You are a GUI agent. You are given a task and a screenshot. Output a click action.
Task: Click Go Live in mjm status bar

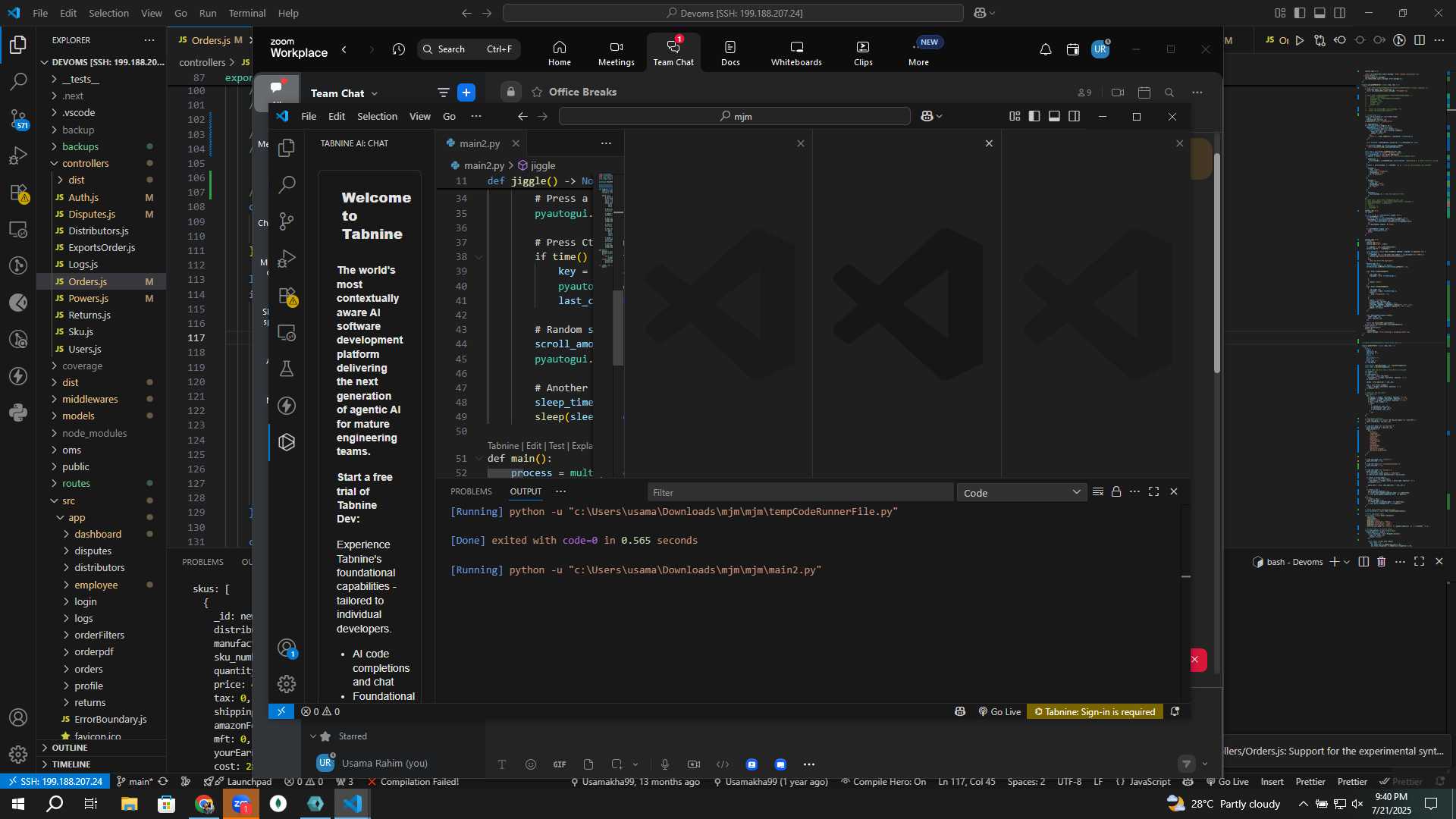(x=999, y=712)
